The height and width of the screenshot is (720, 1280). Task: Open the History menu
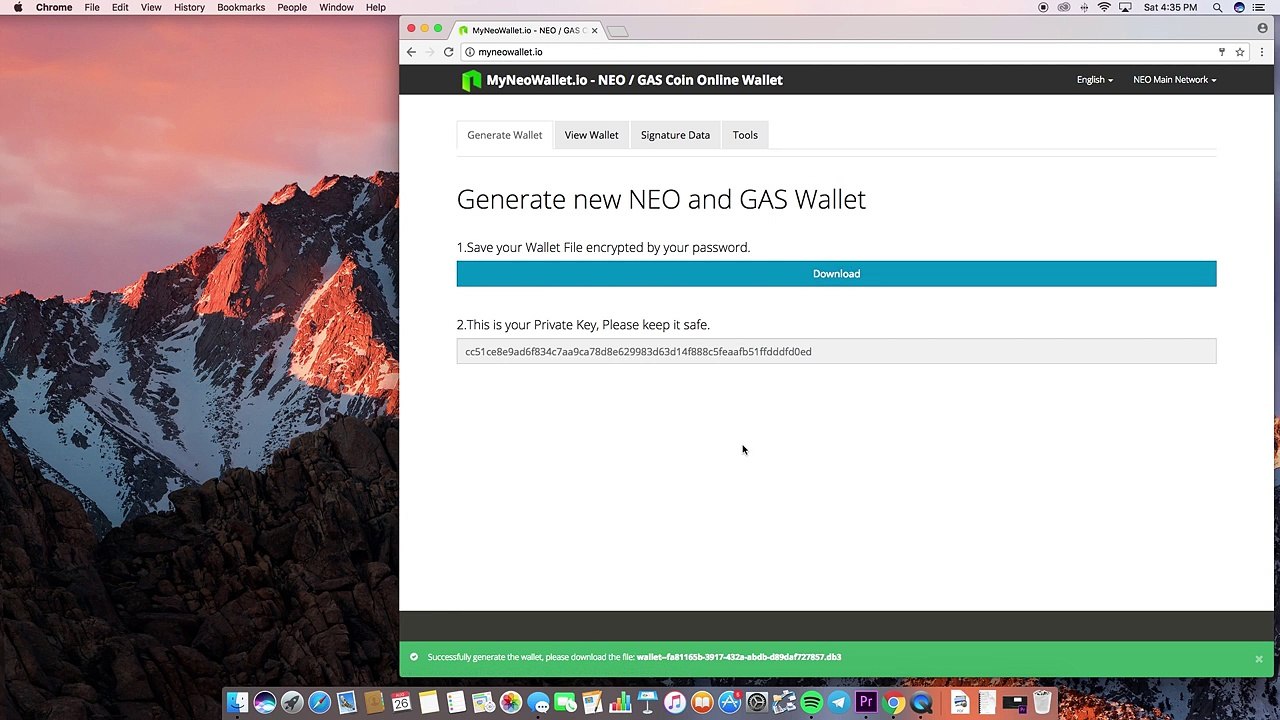(x=189, y=7)
